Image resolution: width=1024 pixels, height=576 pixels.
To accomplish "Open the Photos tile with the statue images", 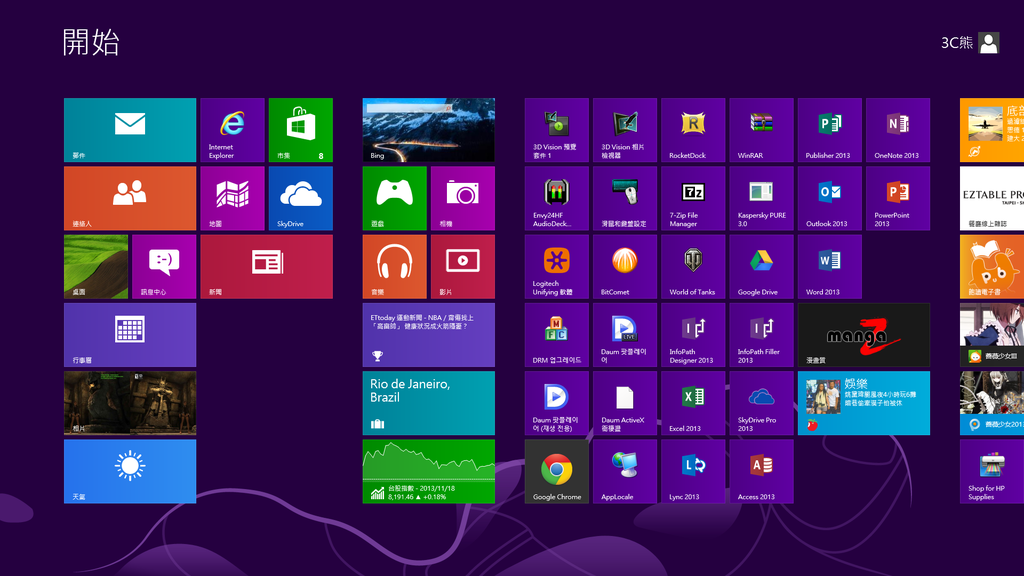I will (x=130, y=403).
